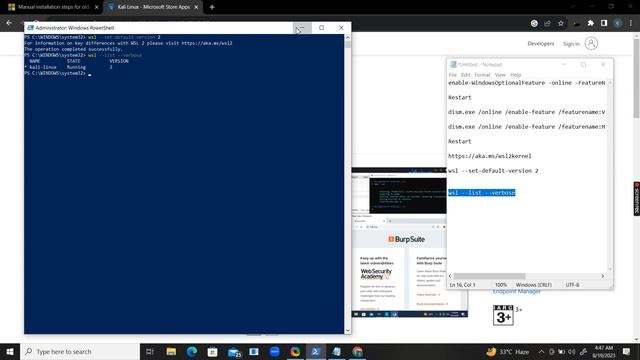Click the browser back arrow
Image resolution: width=640 pixels, height=360 pixels.
pyautogui.click(x=9, y=23)
